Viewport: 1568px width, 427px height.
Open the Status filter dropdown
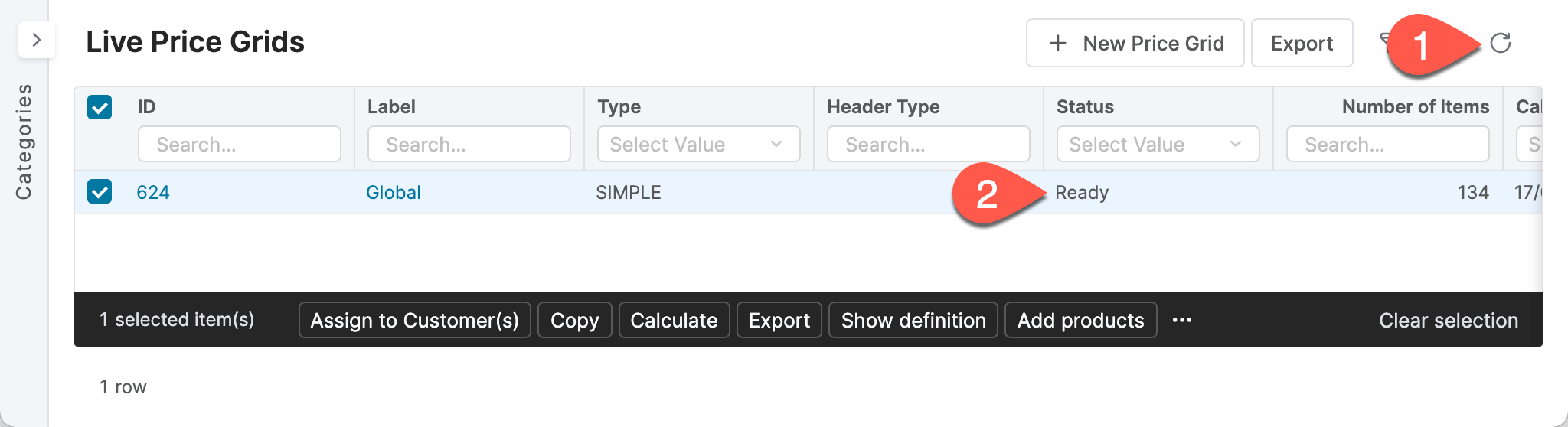(1158, 144)
